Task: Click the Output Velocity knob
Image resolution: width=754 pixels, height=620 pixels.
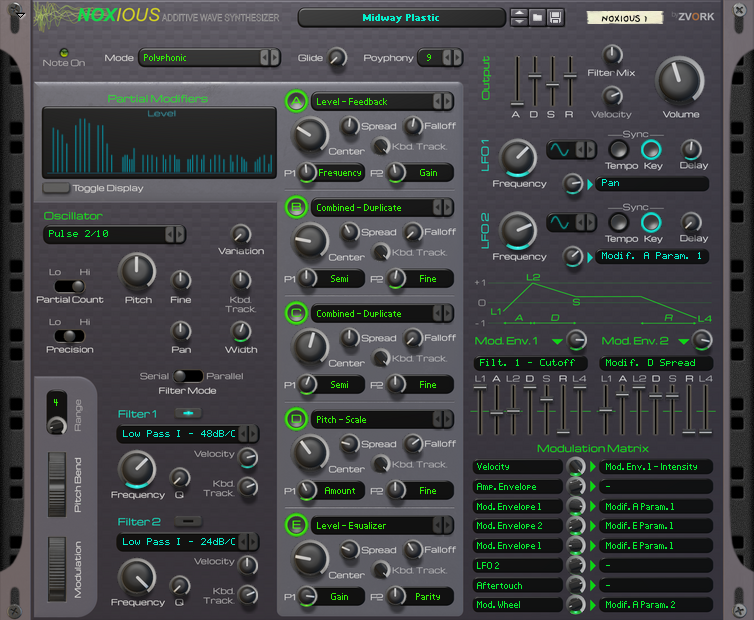Action: point(612,96)
